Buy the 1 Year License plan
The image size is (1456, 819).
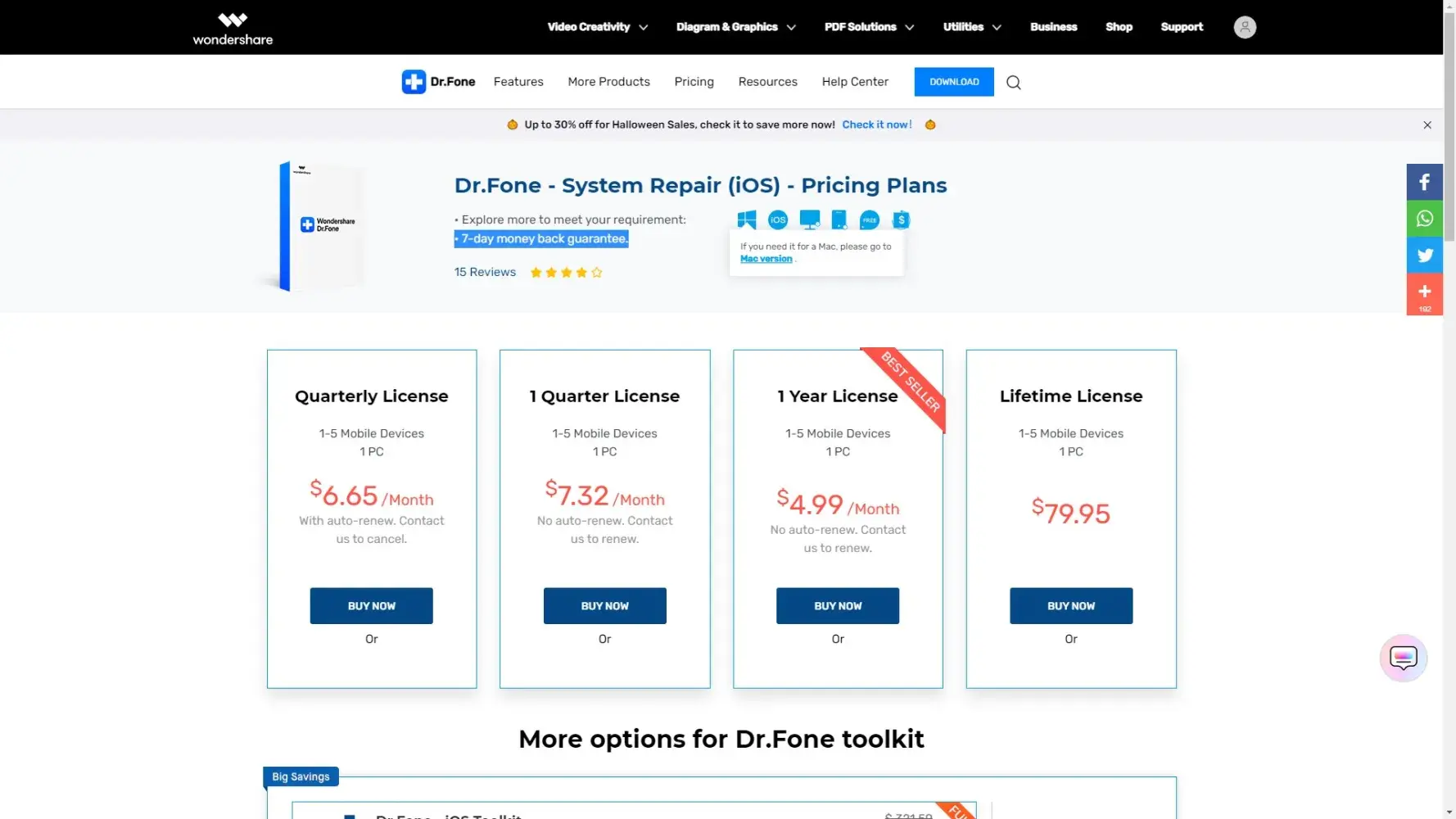(838, 606)
